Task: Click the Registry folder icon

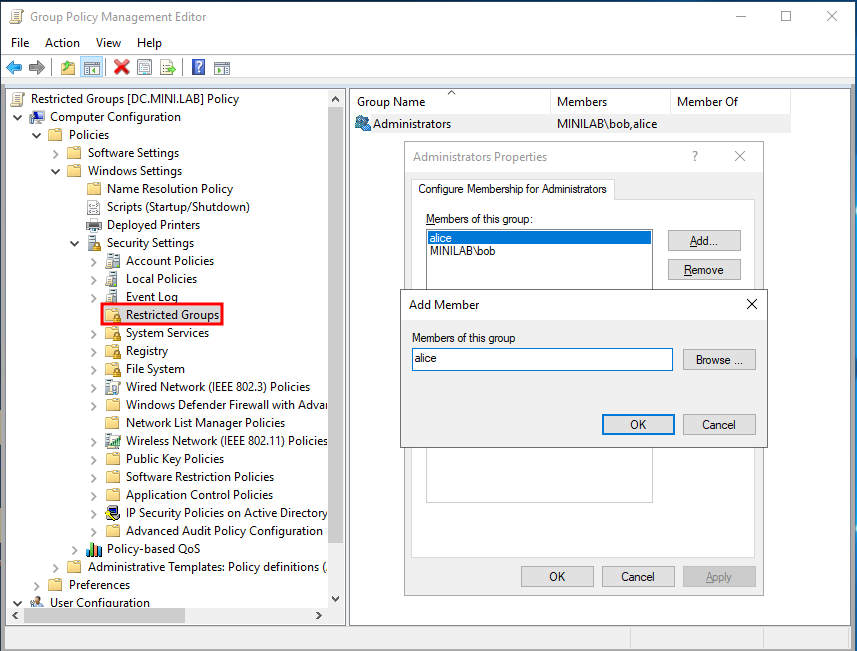Action: pyautogui.click(x=113, y=351)
